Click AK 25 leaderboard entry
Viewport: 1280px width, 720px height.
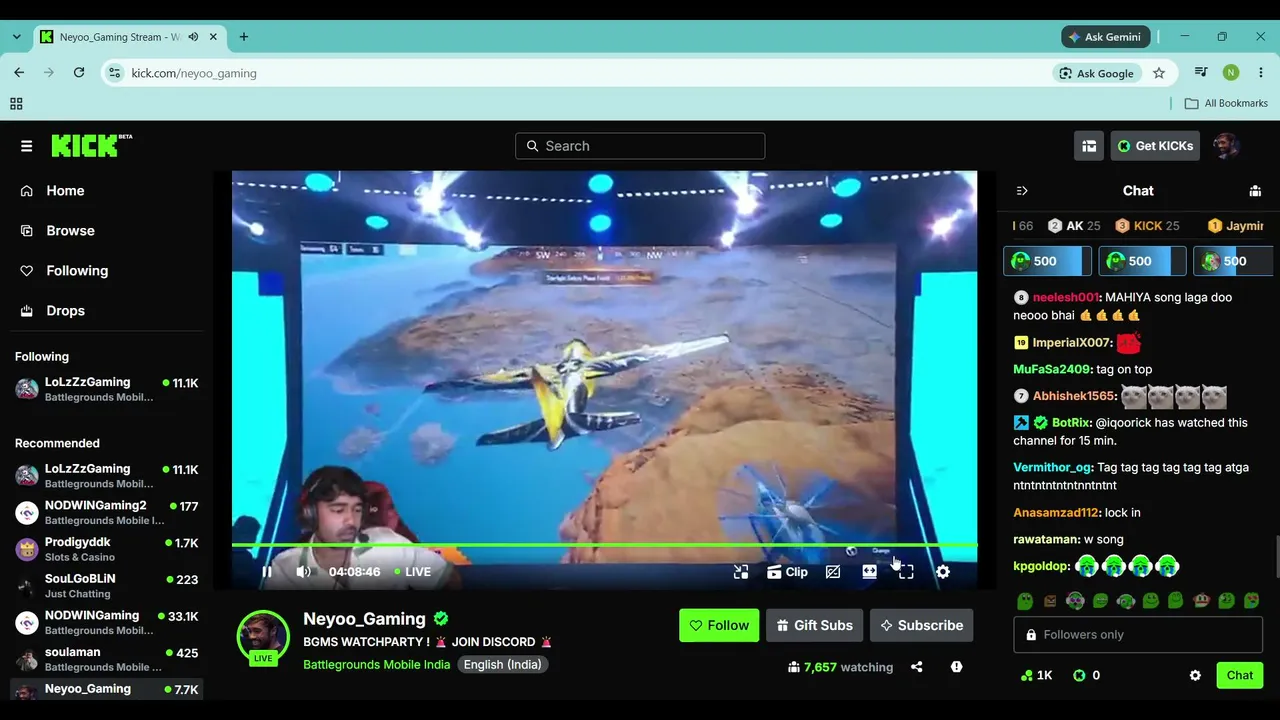point(1074,226)
